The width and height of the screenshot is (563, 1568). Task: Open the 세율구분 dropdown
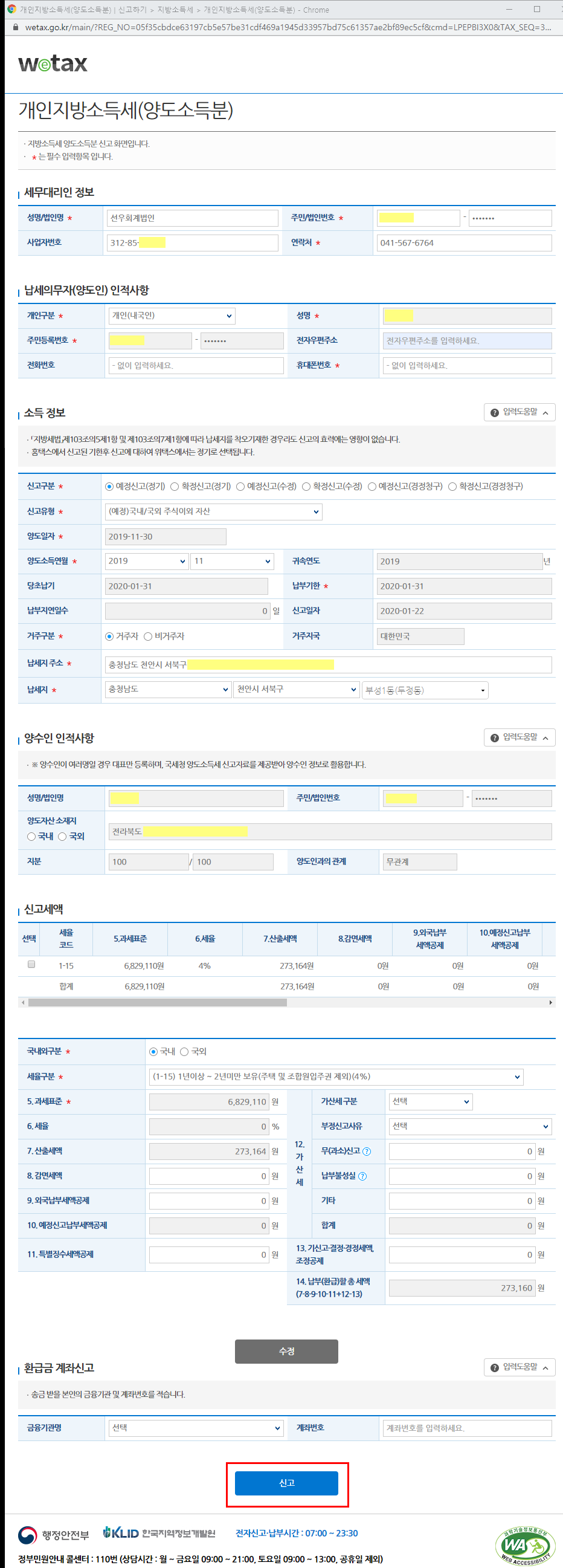pos(336,1077)
